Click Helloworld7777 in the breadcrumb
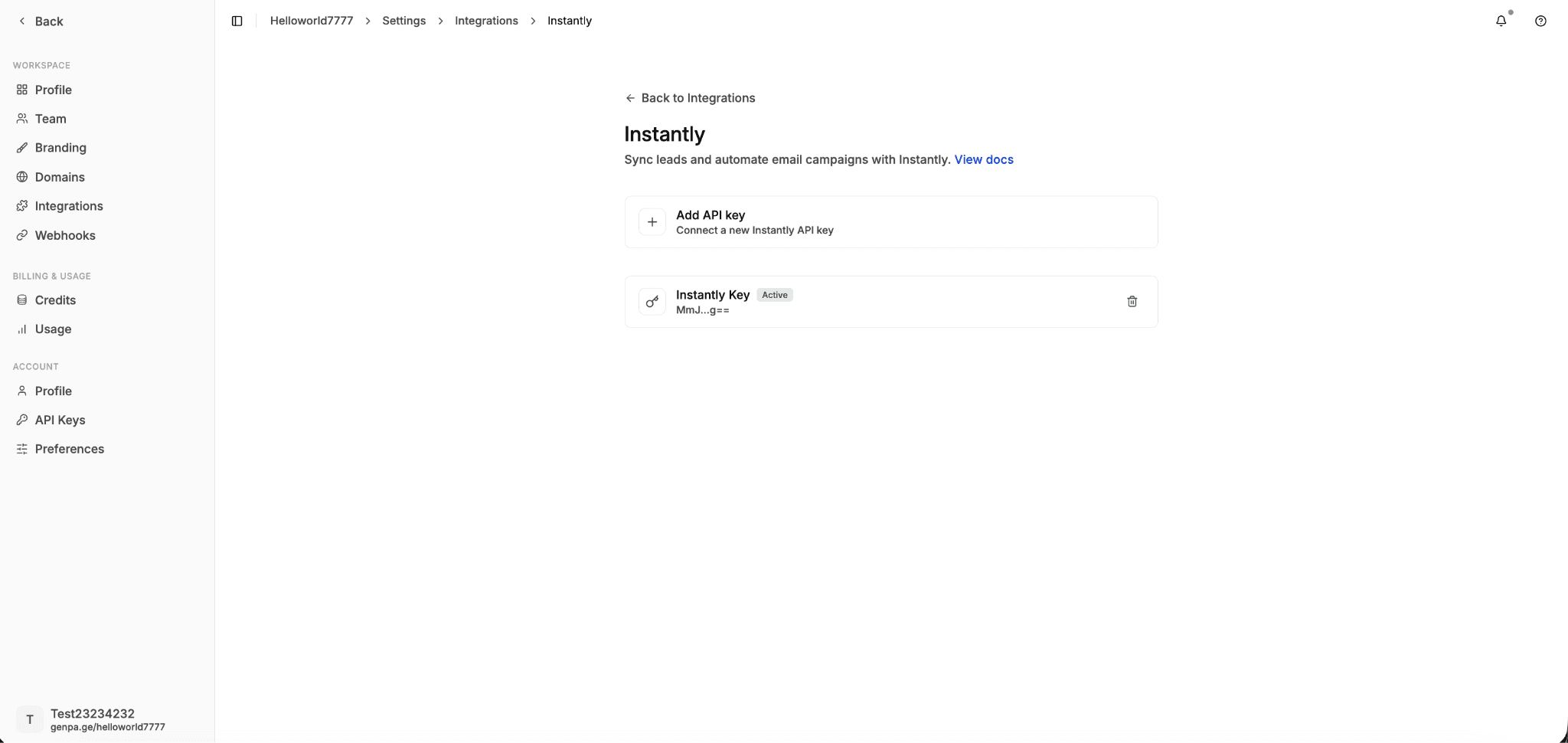Screen dimensions: 1568x743 312,21
